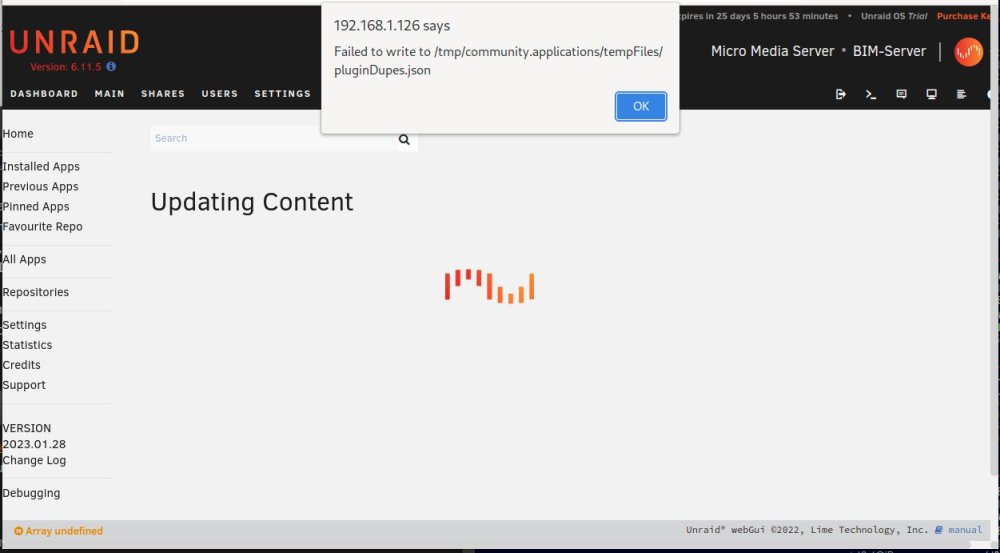The height and width of the screenshot is (553, 1000).
Task: Open the Change Log
Action: tap(34, 461)
